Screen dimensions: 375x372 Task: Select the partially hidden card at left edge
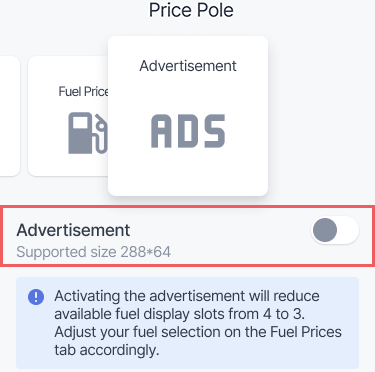coord(10,116)
